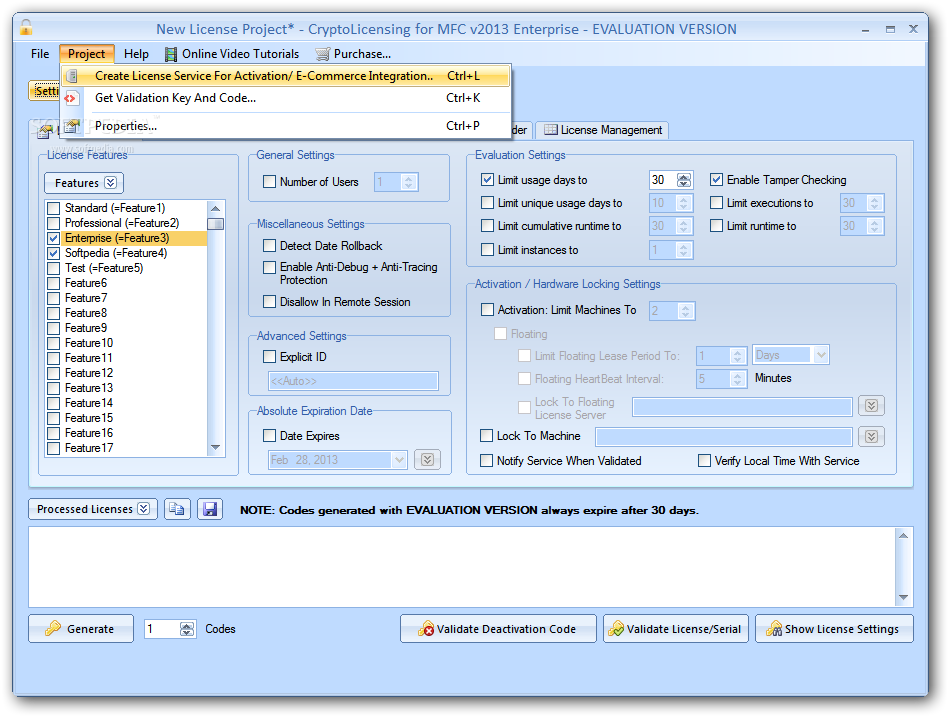This screenshot has width=949, height=717.
Task: Choose Create License Service For Activation menu entry
Action: [286, 76]
